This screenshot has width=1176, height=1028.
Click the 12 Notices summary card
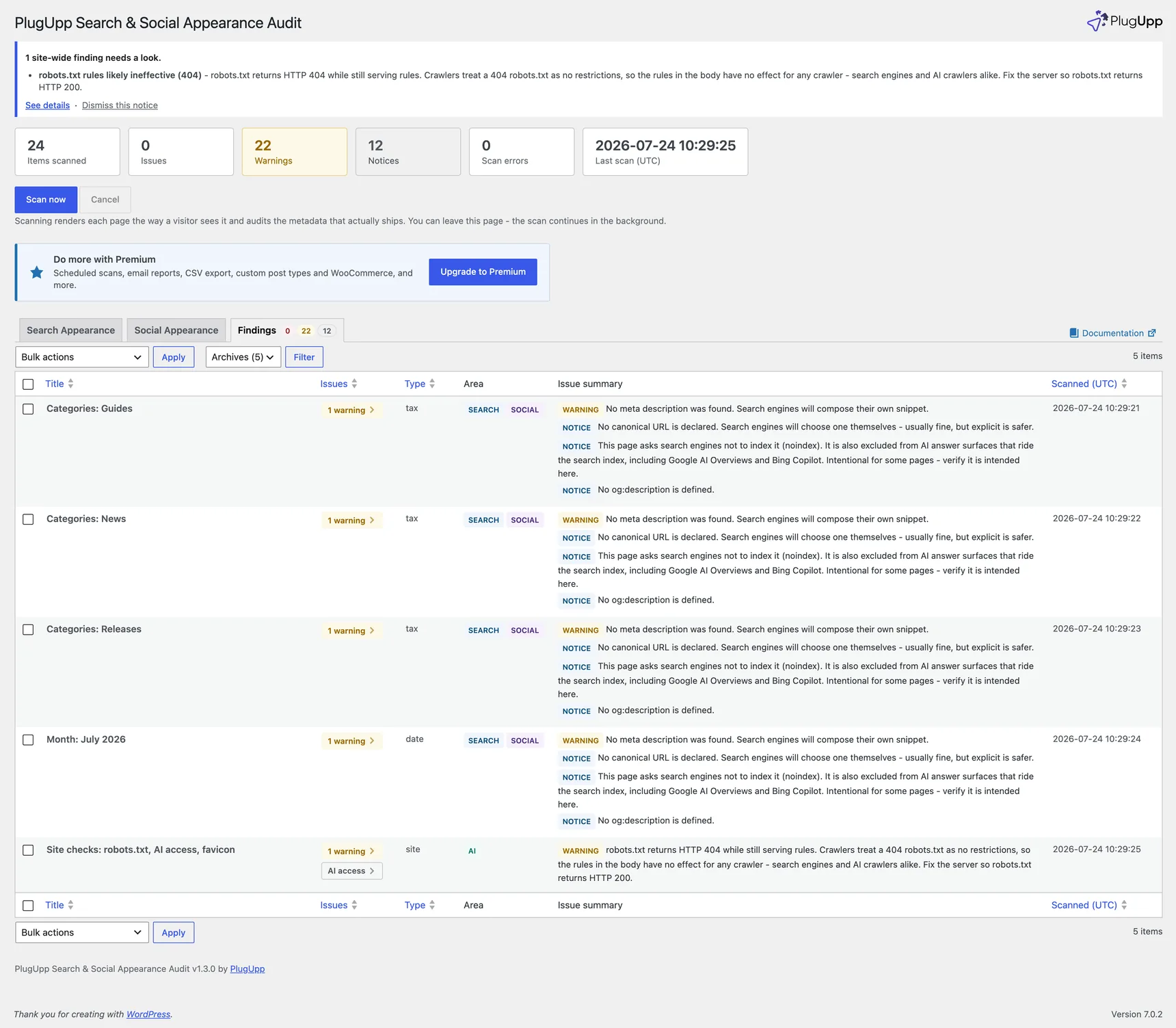tap(408, 152)
